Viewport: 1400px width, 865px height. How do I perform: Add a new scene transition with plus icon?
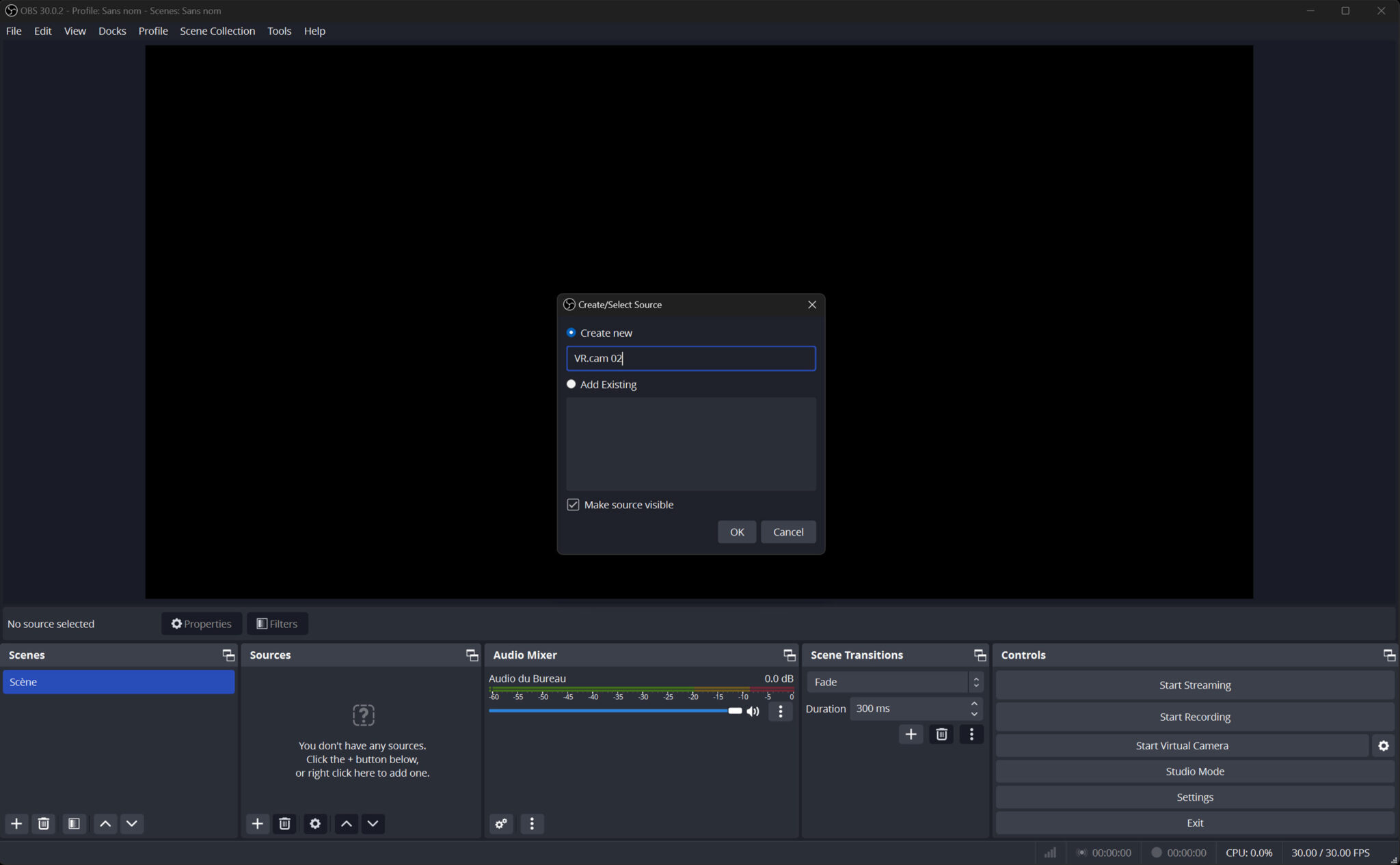pyautogui.click(x=911, y=734)
